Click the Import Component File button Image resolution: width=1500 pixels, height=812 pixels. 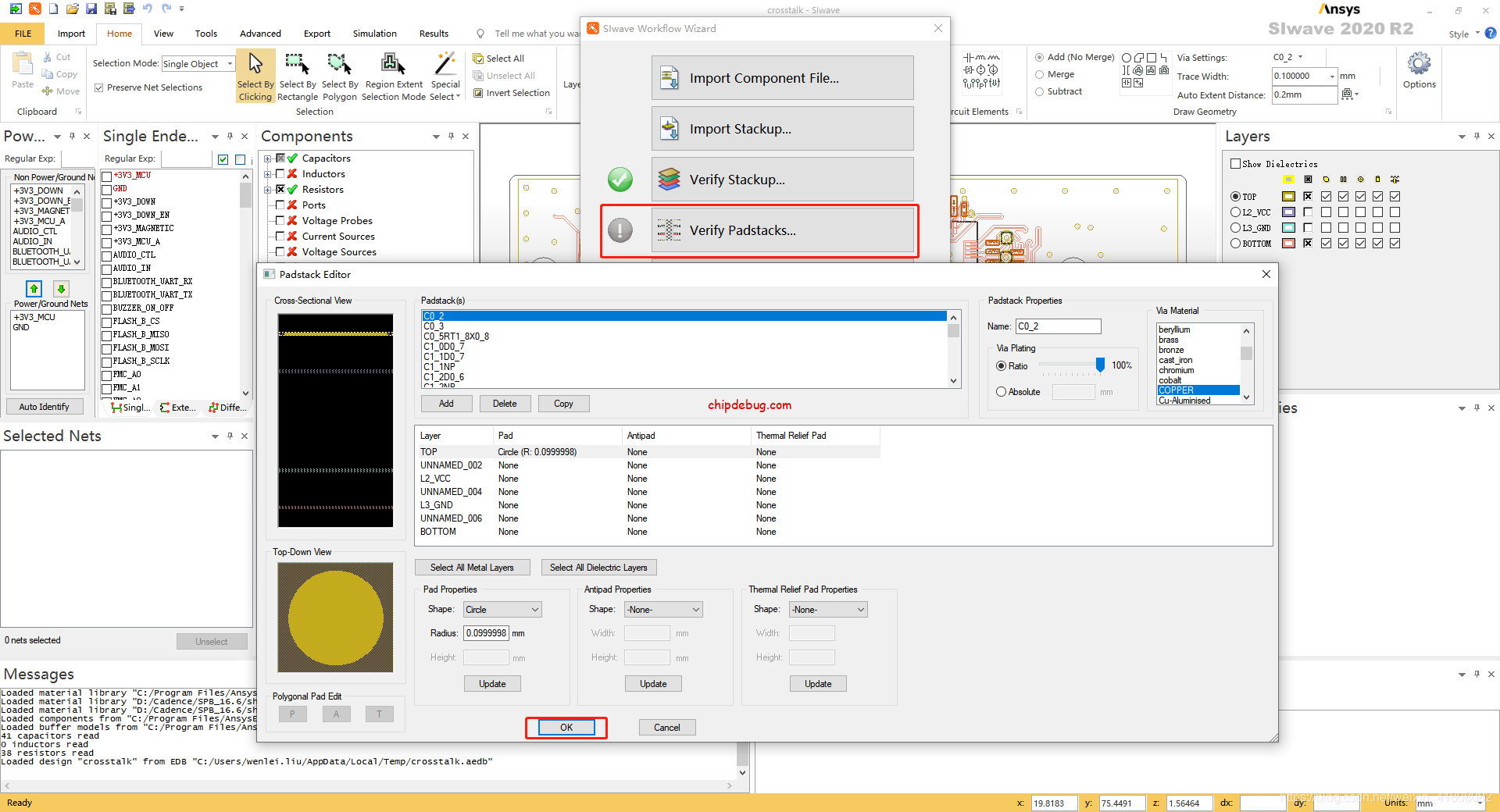tap(782, 78)
